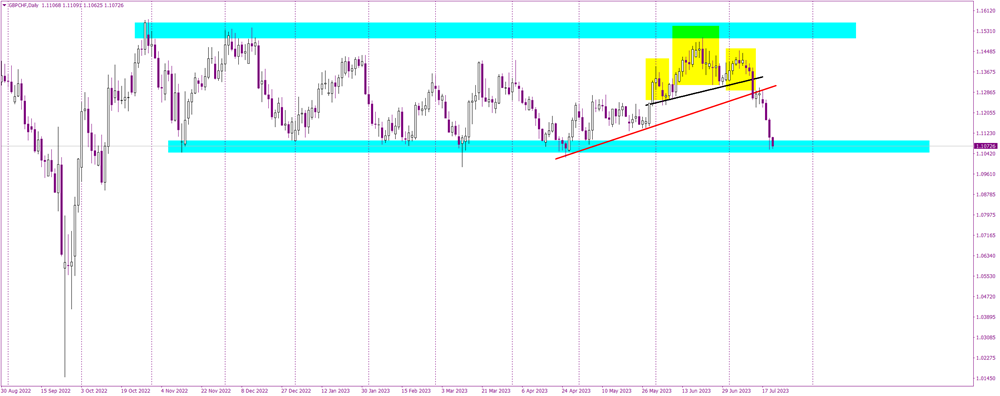Click the 1.07165 price scale label
The image size is (1000, 396).
tap(986, 235)
